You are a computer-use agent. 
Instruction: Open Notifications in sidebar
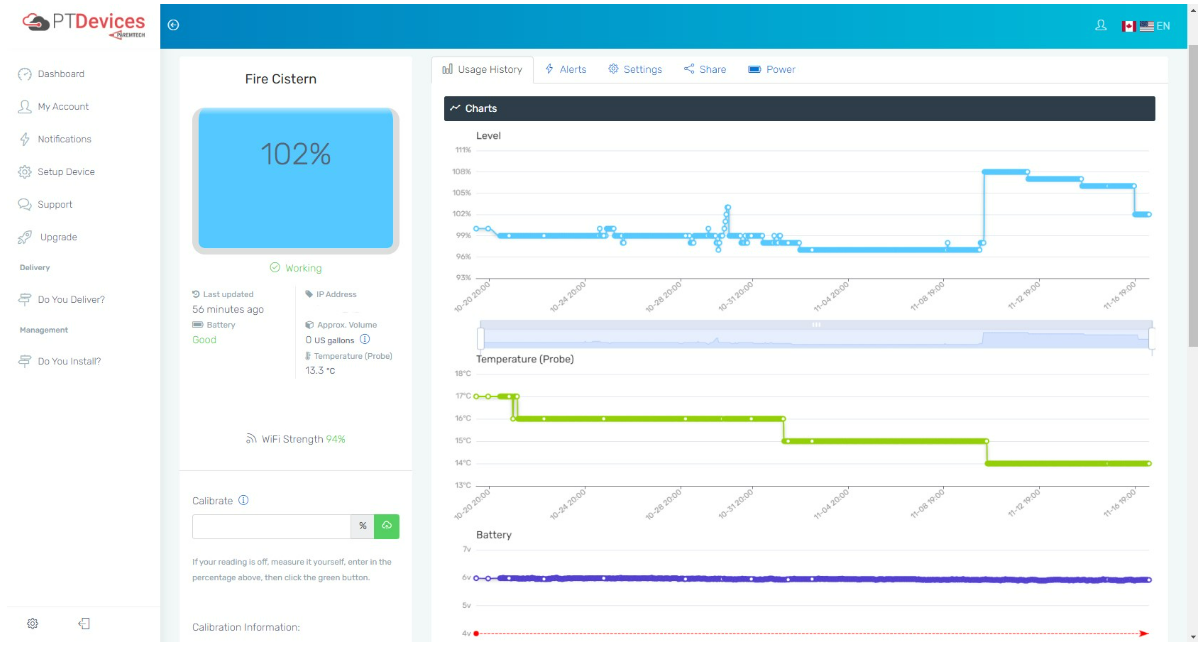64,139
